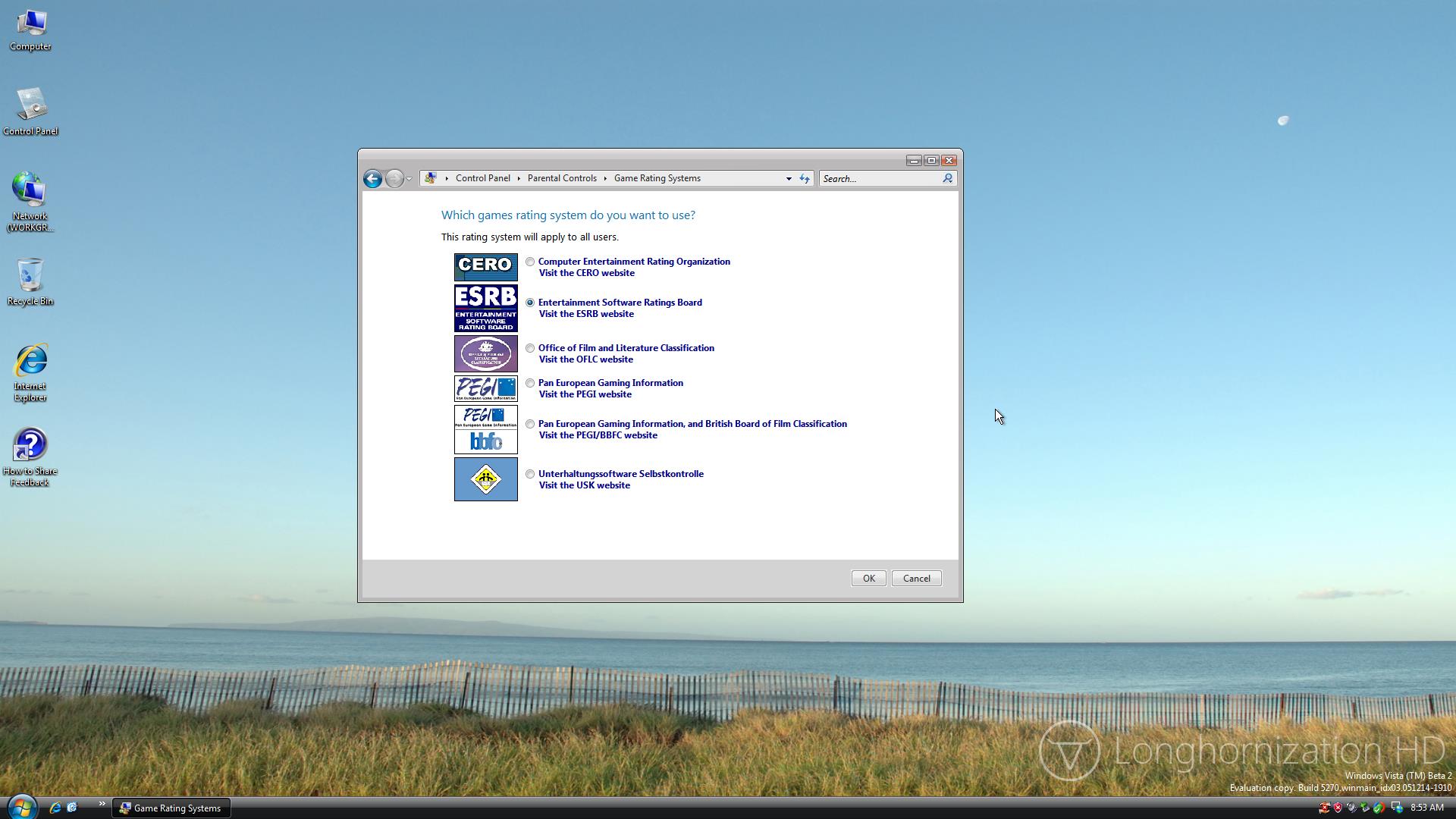Click the purple OFLC classification logo
1456x819 pixels.
tap(485, 353)
